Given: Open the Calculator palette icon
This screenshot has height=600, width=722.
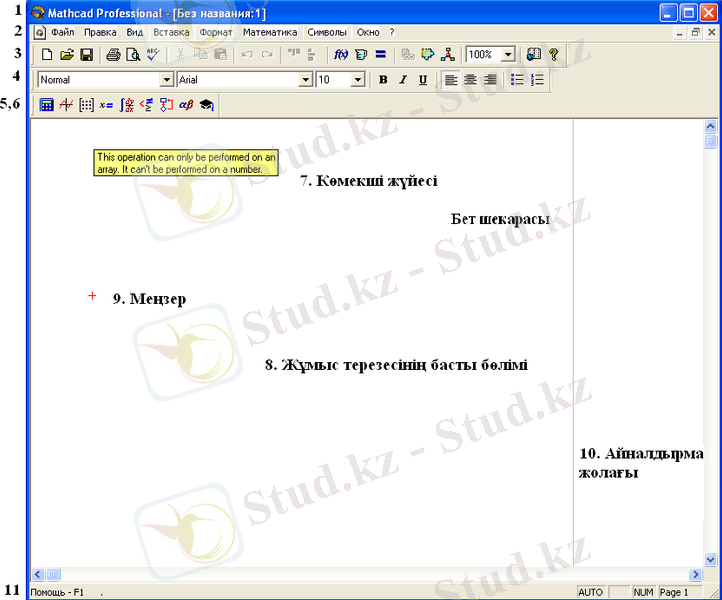Looking at the screenshot, I should (46, 105).
